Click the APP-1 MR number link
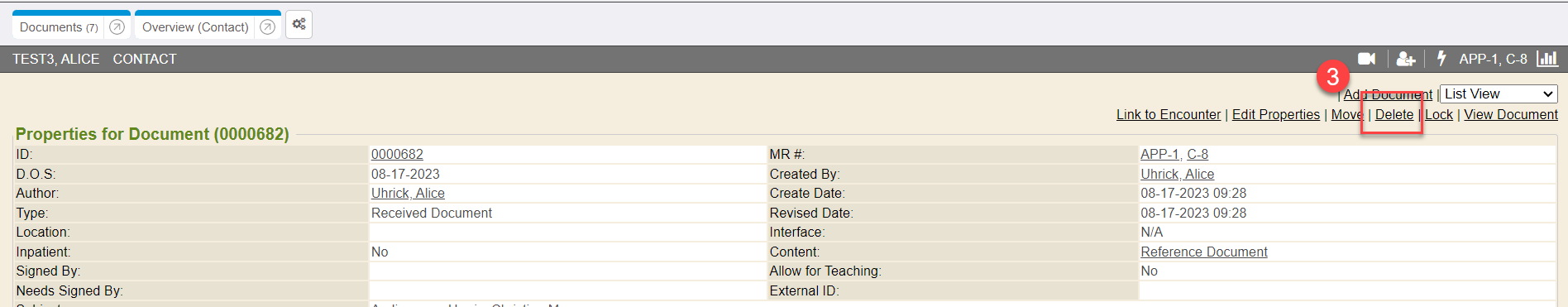This screenshot has width=1568, height=307. click(x=1159, y=155)
